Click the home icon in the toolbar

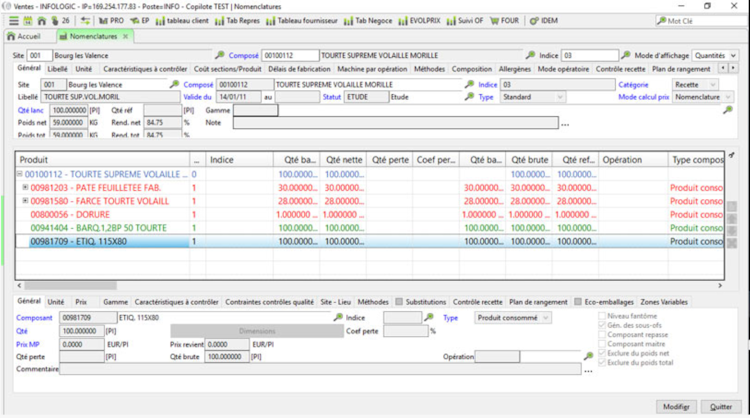(42, 21)
